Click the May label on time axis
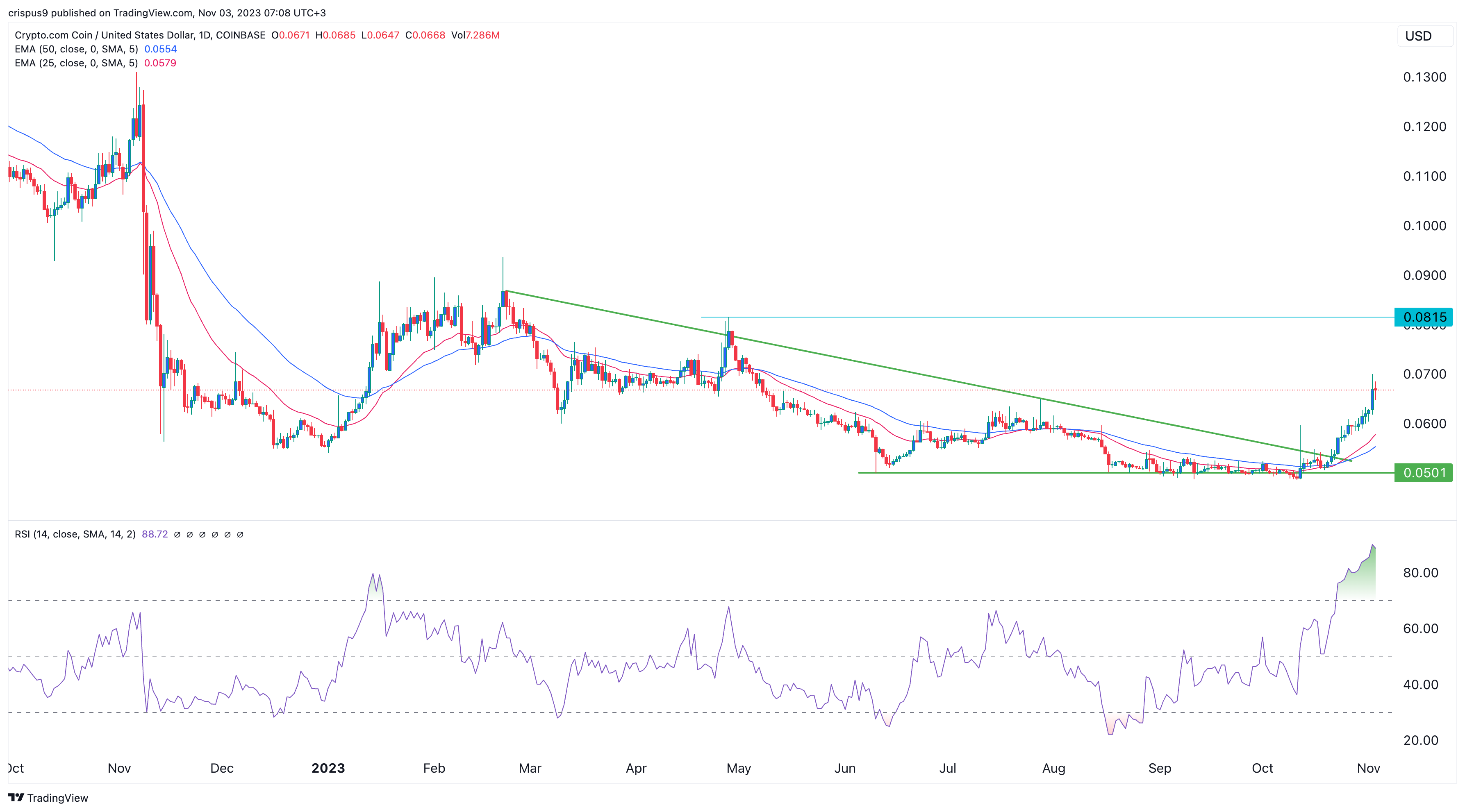This screenshot has width=1465, height=812. coord(739,768)
